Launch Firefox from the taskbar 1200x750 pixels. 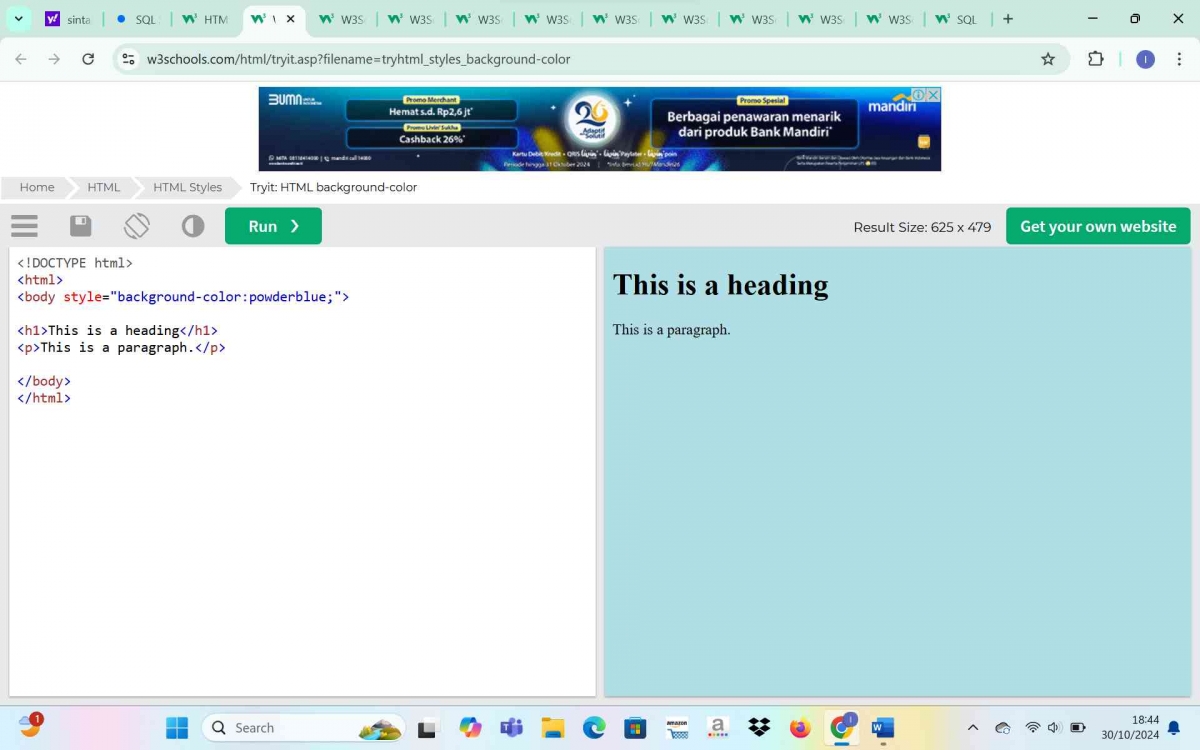point(800,727)
